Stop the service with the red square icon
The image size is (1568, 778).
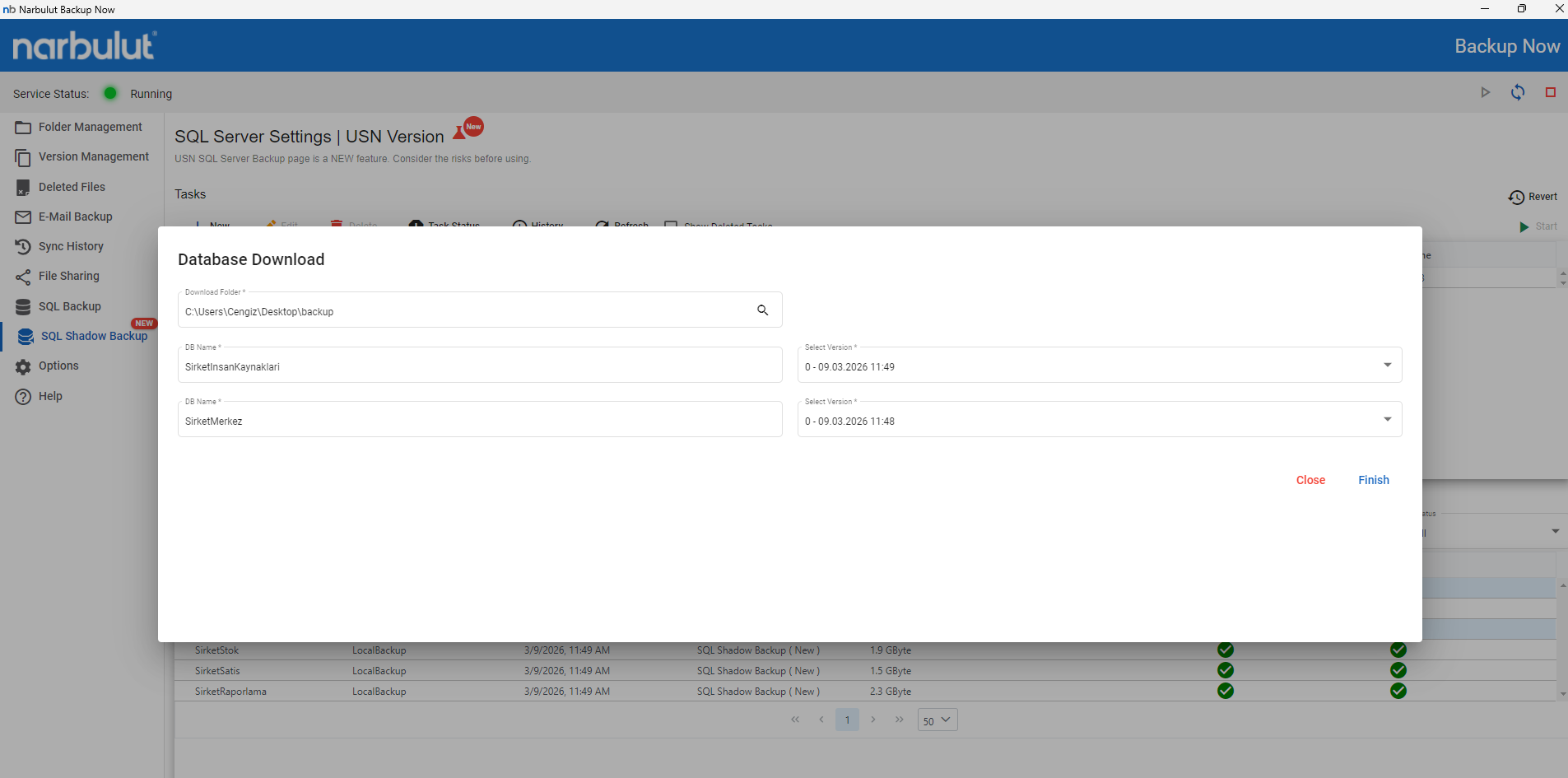tap(1550, 93)
